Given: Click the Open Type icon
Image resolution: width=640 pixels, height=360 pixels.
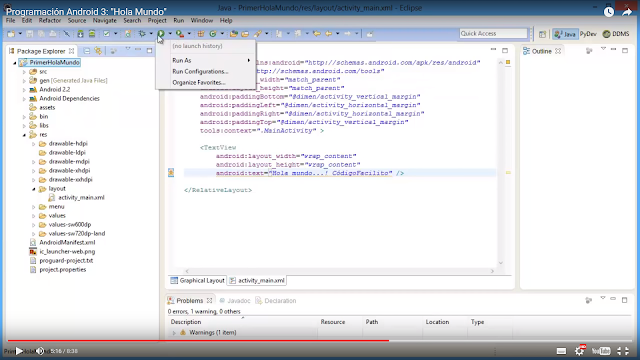Looking at the screenshot, I should (233, 34).
